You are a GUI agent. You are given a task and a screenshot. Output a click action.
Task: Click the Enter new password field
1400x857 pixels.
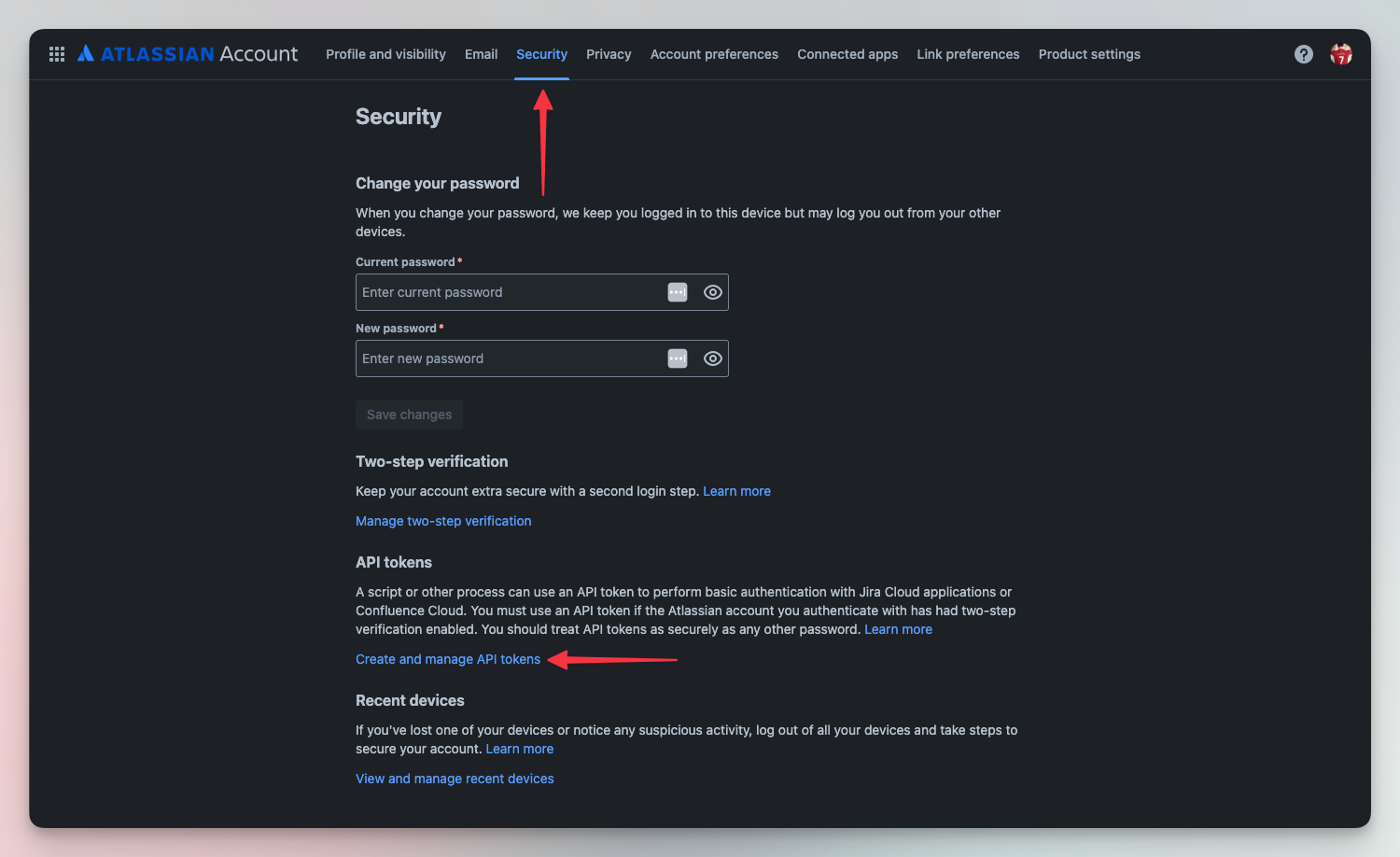[509, 358]
